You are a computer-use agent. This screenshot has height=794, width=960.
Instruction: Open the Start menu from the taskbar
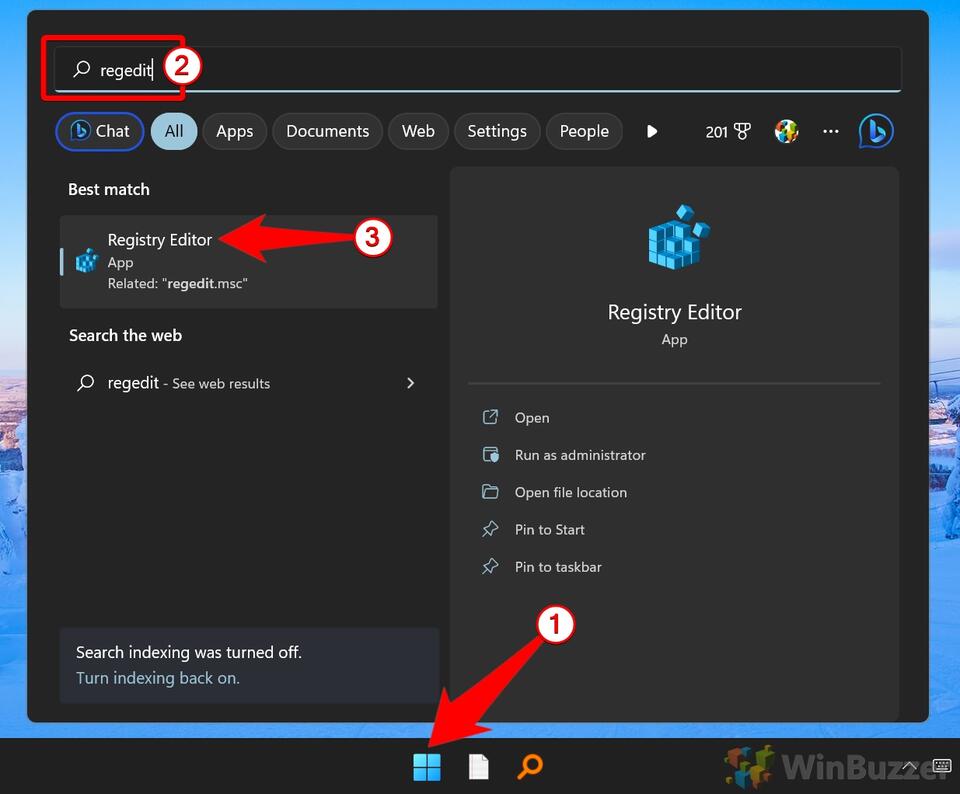click(x=427, y=766)
